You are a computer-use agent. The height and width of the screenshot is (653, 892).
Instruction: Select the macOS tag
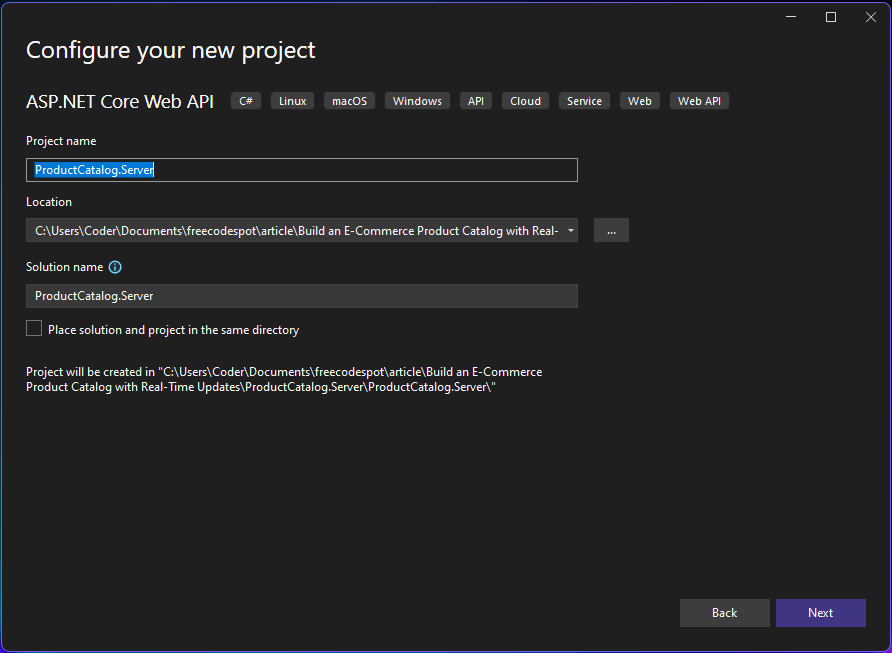click(349, 101)
